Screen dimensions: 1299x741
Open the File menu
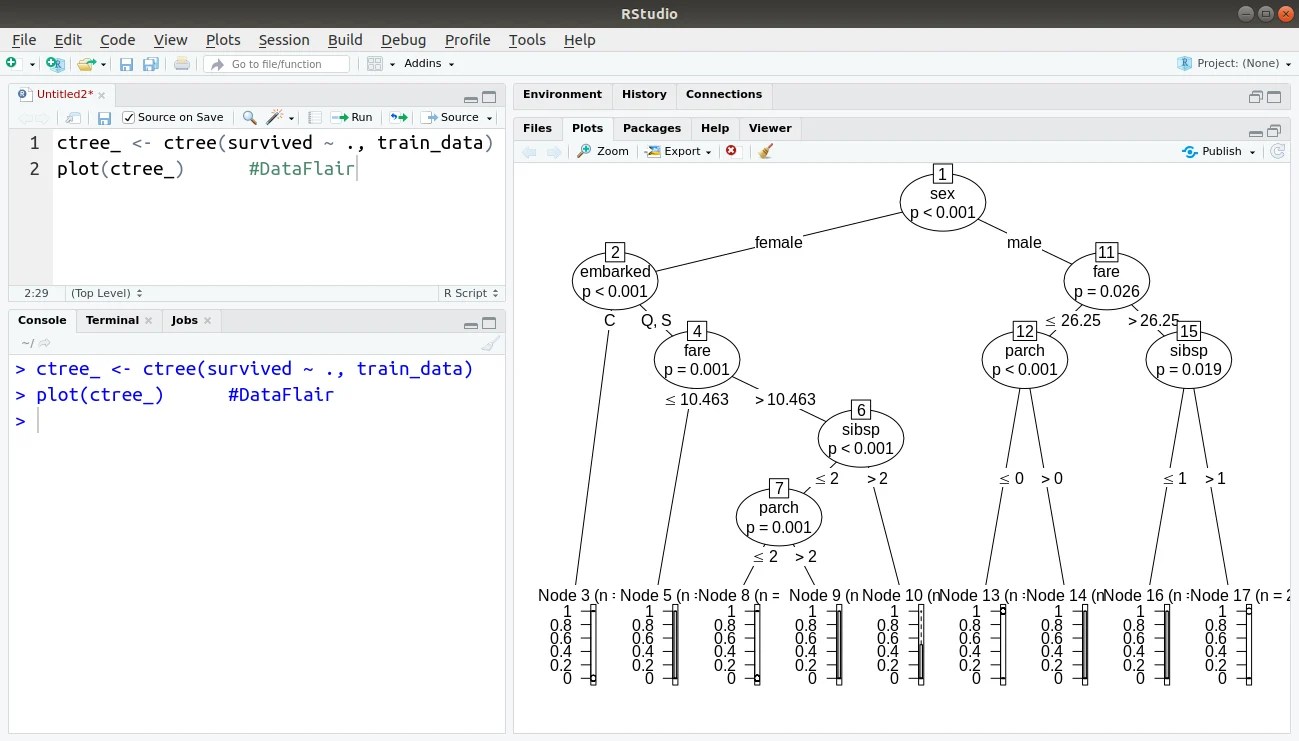24,40
